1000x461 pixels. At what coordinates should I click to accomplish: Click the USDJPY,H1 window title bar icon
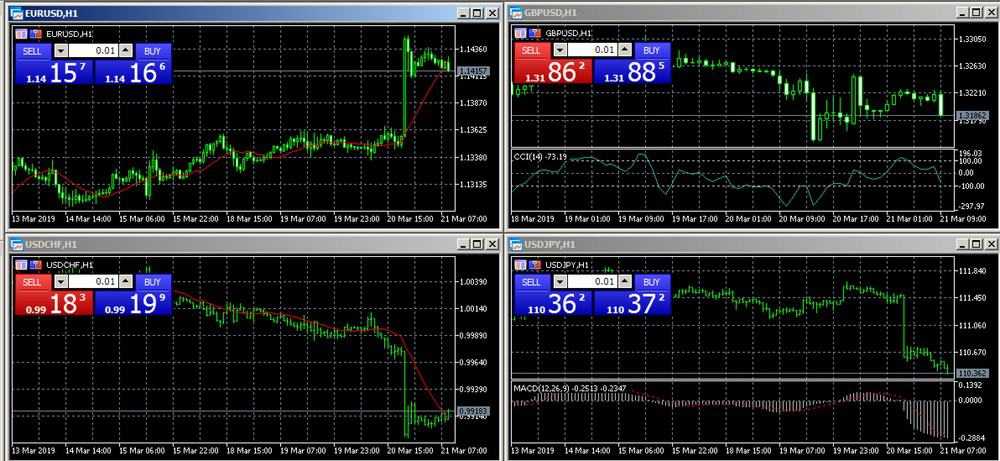pos(517,244)
